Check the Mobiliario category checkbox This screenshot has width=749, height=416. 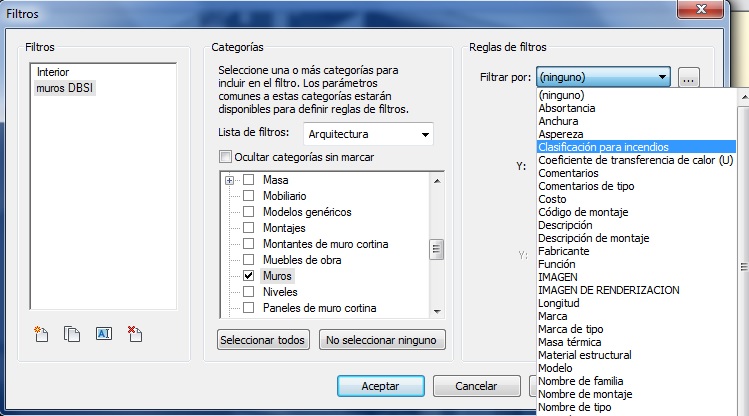coord(248,196)
